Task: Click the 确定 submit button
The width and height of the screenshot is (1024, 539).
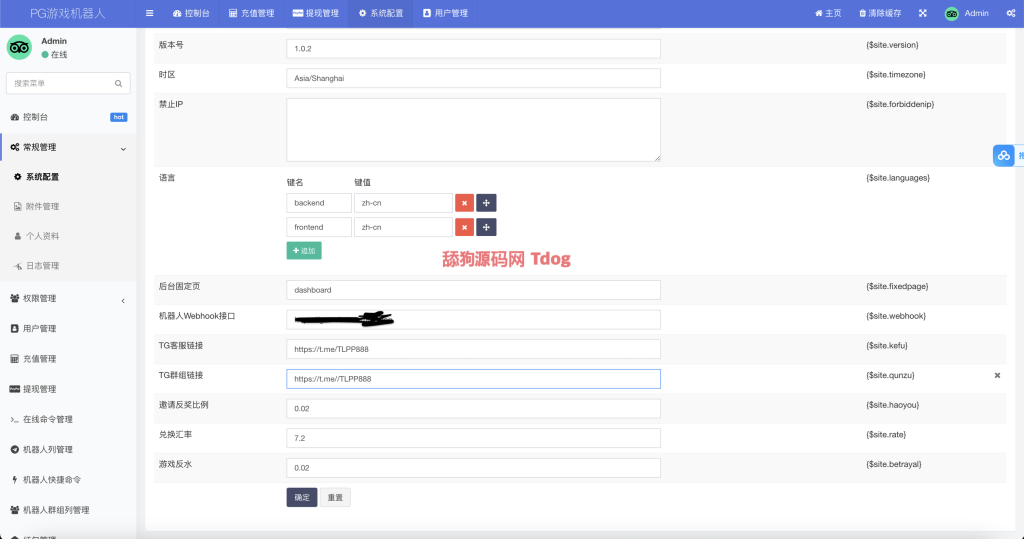Action: (x=301, y=497)
